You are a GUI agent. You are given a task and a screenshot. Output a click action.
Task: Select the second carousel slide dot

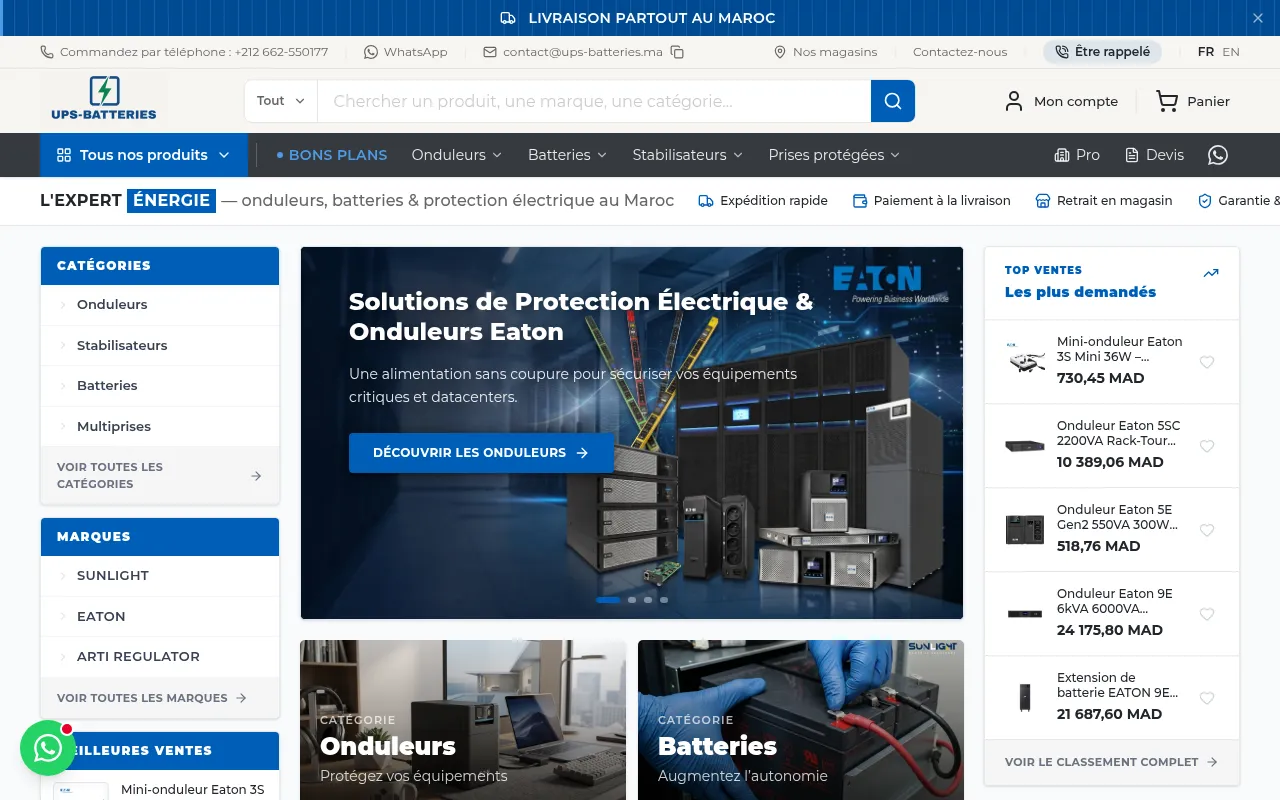(632, 600)
